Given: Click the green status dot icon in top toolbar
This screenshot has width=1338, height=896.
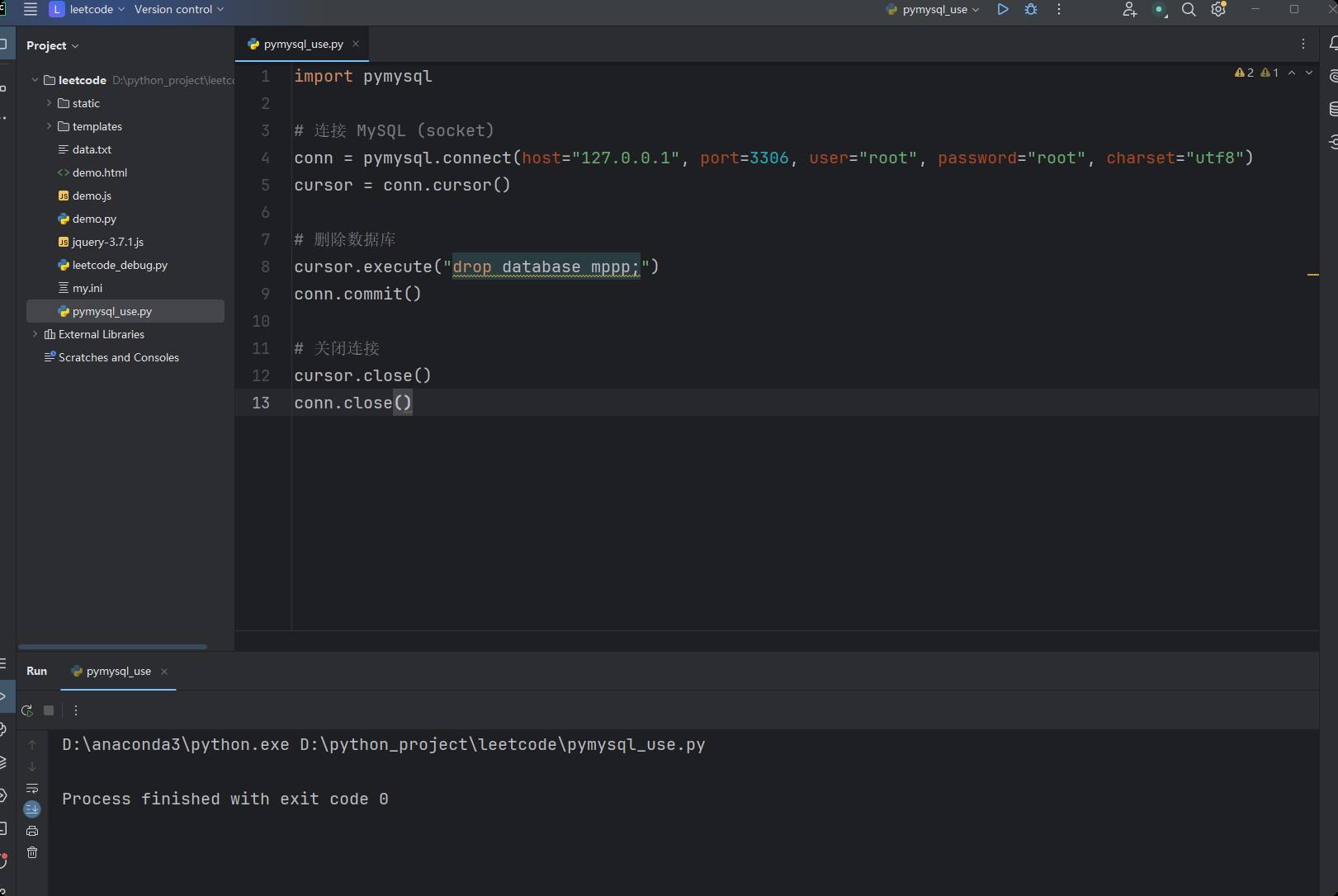Looking at the screenshot, I should (1160, 10).
